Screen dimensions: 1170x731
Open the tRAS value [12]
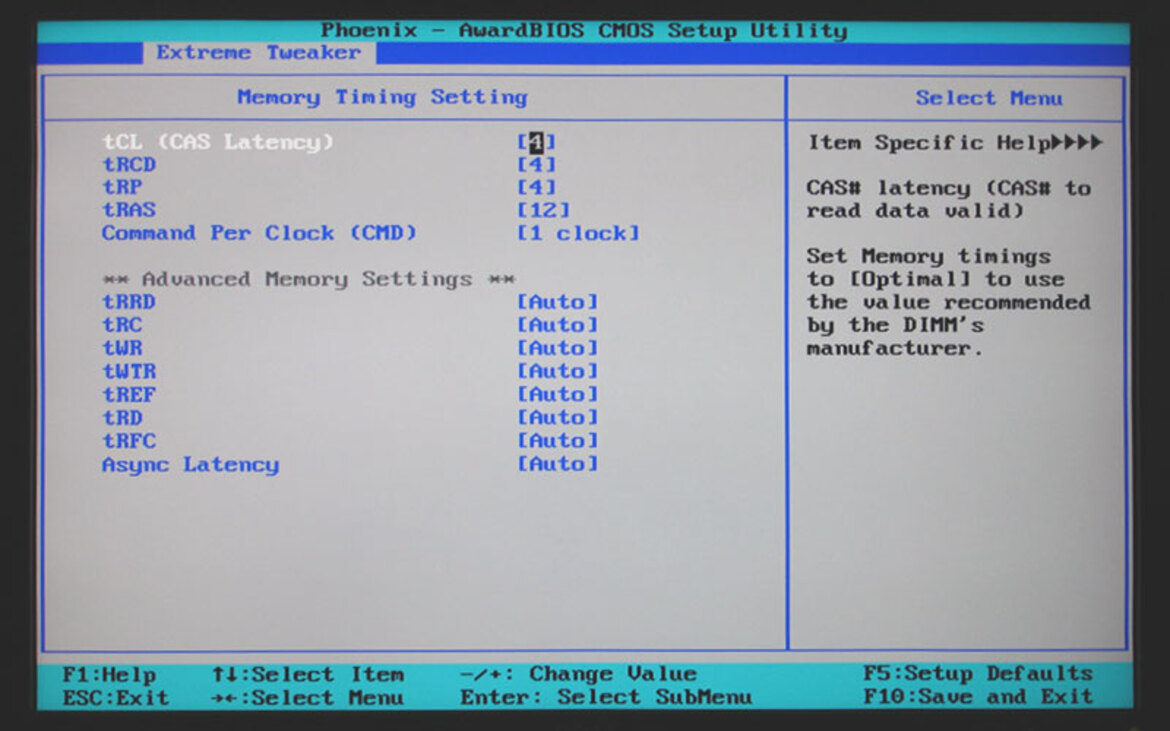click(x=543, y=210)
